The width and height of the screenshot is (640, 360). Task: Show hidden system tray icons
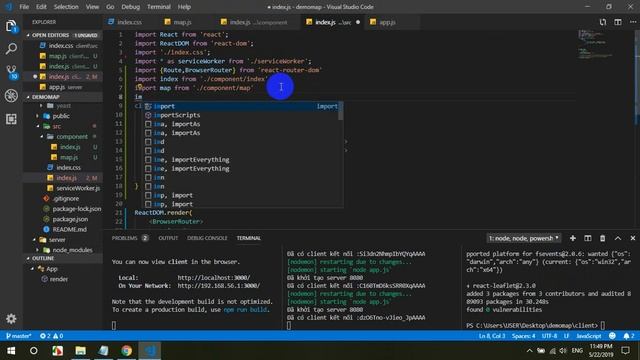(x=529, y=351)
